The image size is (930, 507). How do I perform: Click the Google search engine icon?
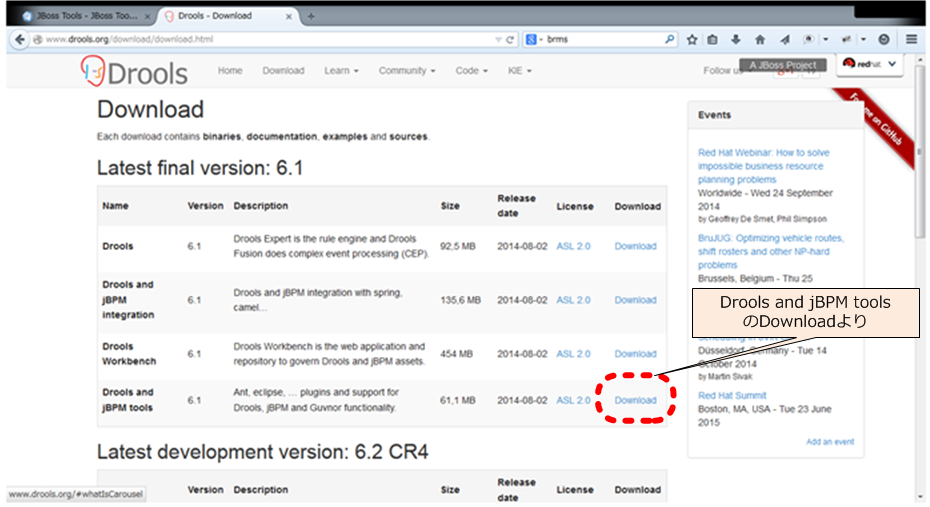coord(531,39)
